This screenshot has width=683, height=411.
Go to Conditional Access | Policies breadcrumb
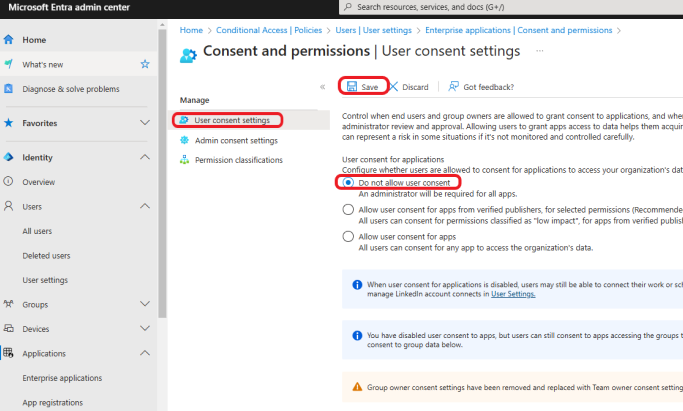269,30
